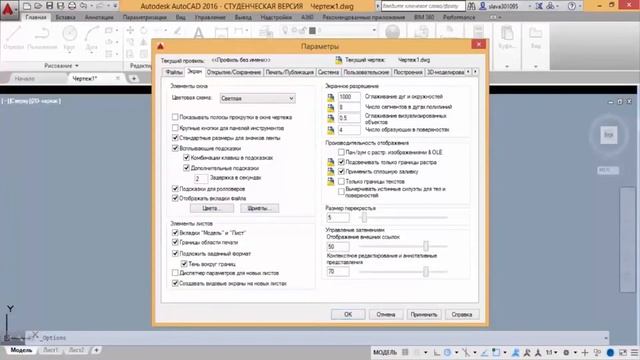Viewport: 640px width, 360px height.
Task: Switch to the 'Система' tab
Action: [328, 72]
